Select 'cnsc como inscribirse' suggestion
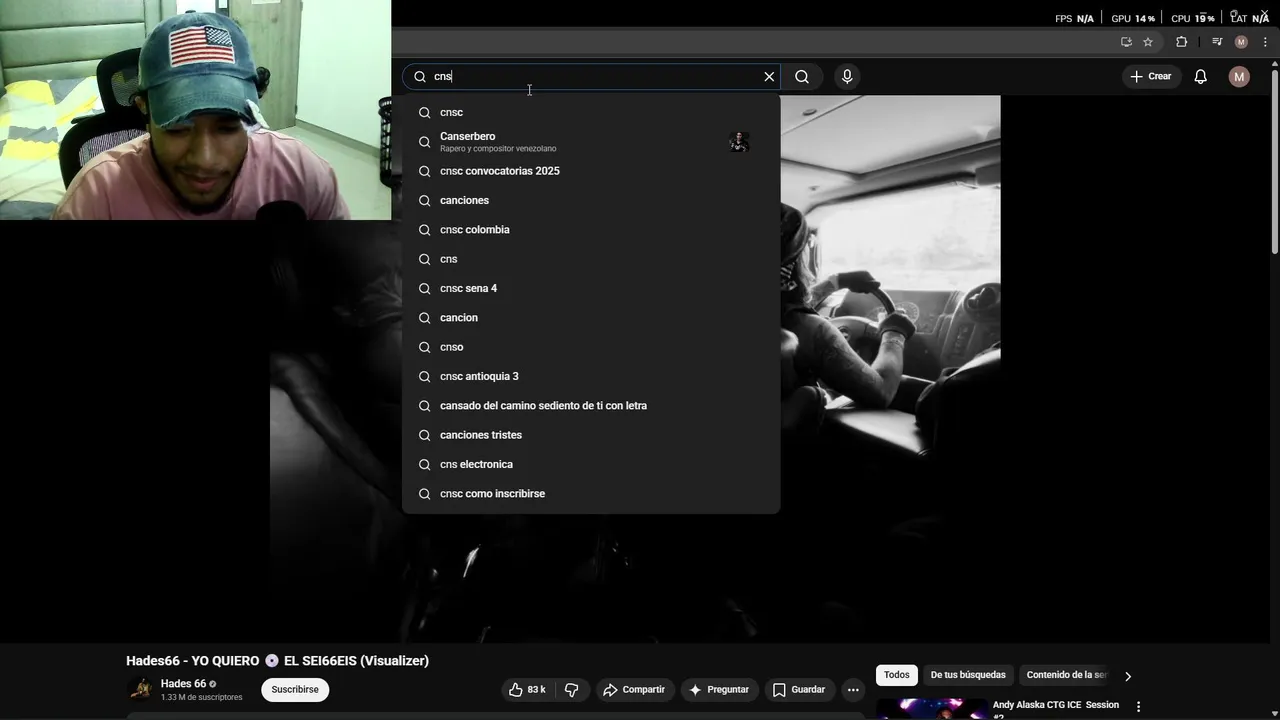Viewport: 1280px width, 720px height. coord(591,494)
